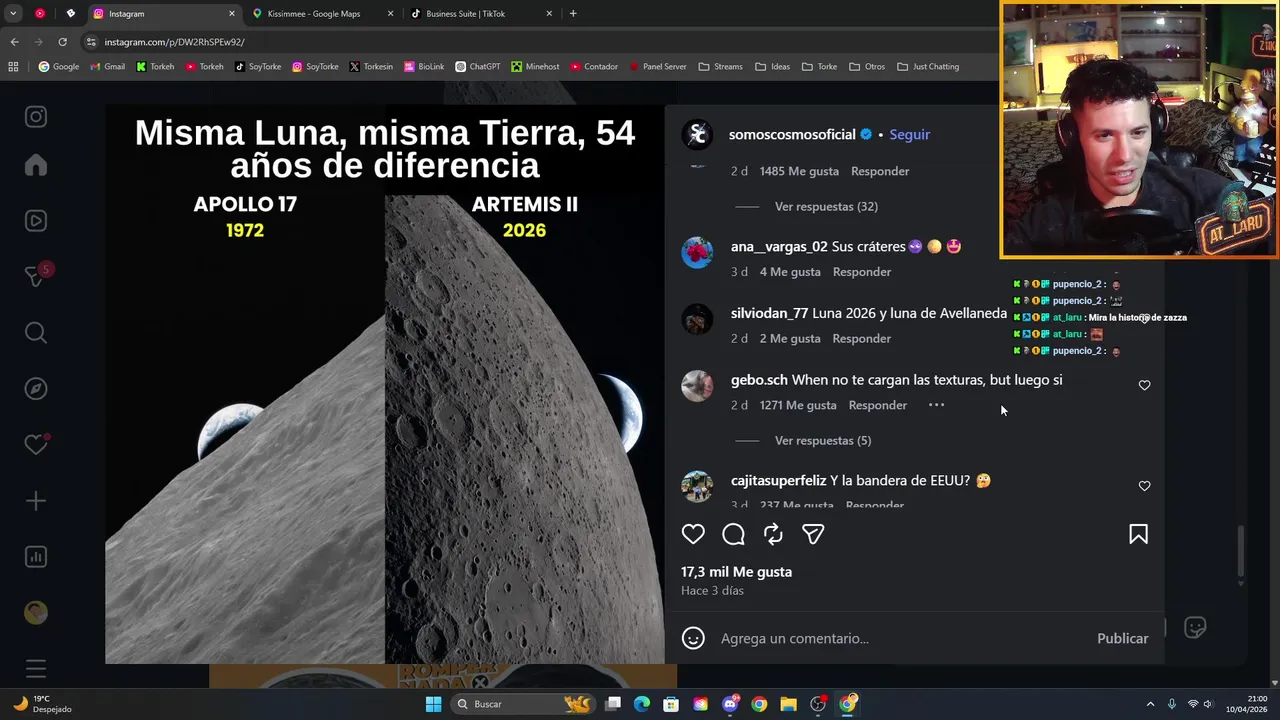Expand Ver respuestas (32)
This screenshot has width=1280, height=720.
tap(826, 206)
